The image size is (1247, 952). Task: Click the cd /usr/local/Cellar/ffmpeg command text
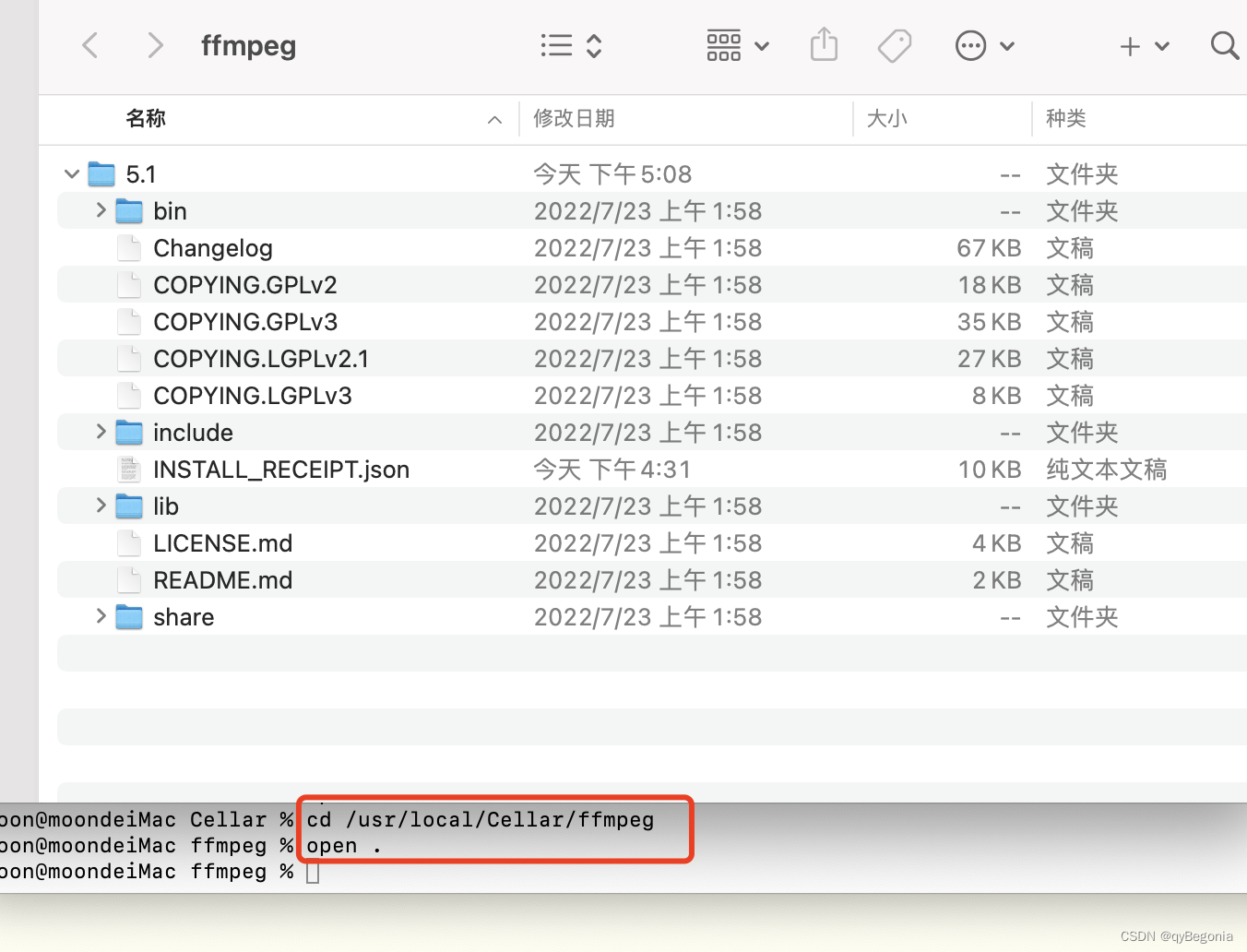(481, 819)
